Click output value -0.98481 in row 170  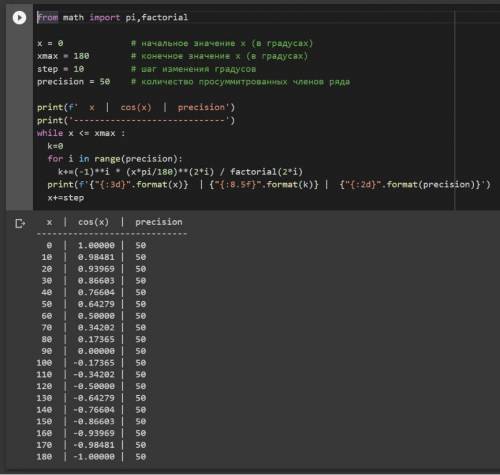coord(94,445)
